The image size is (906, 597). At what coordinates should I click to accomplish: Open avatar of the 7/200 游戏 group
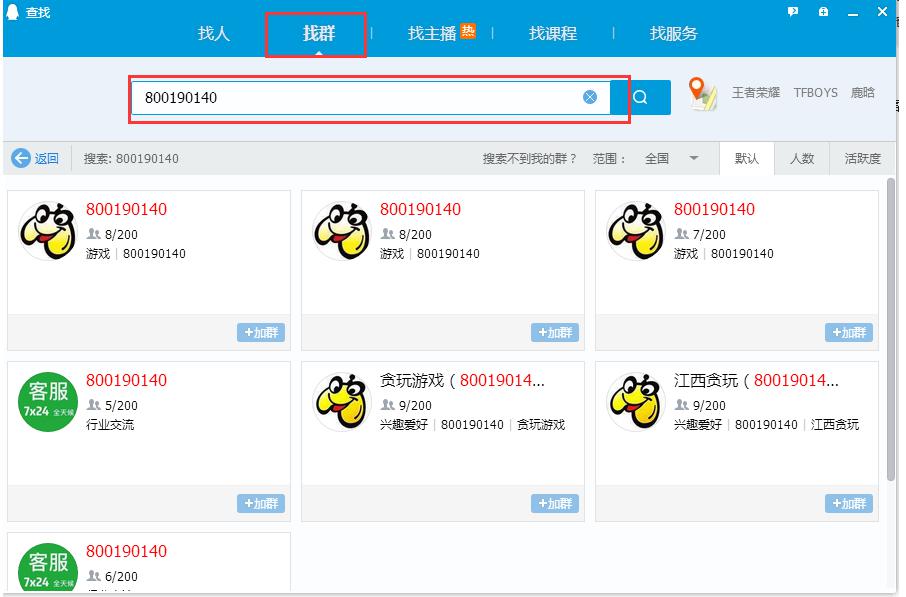636,231
